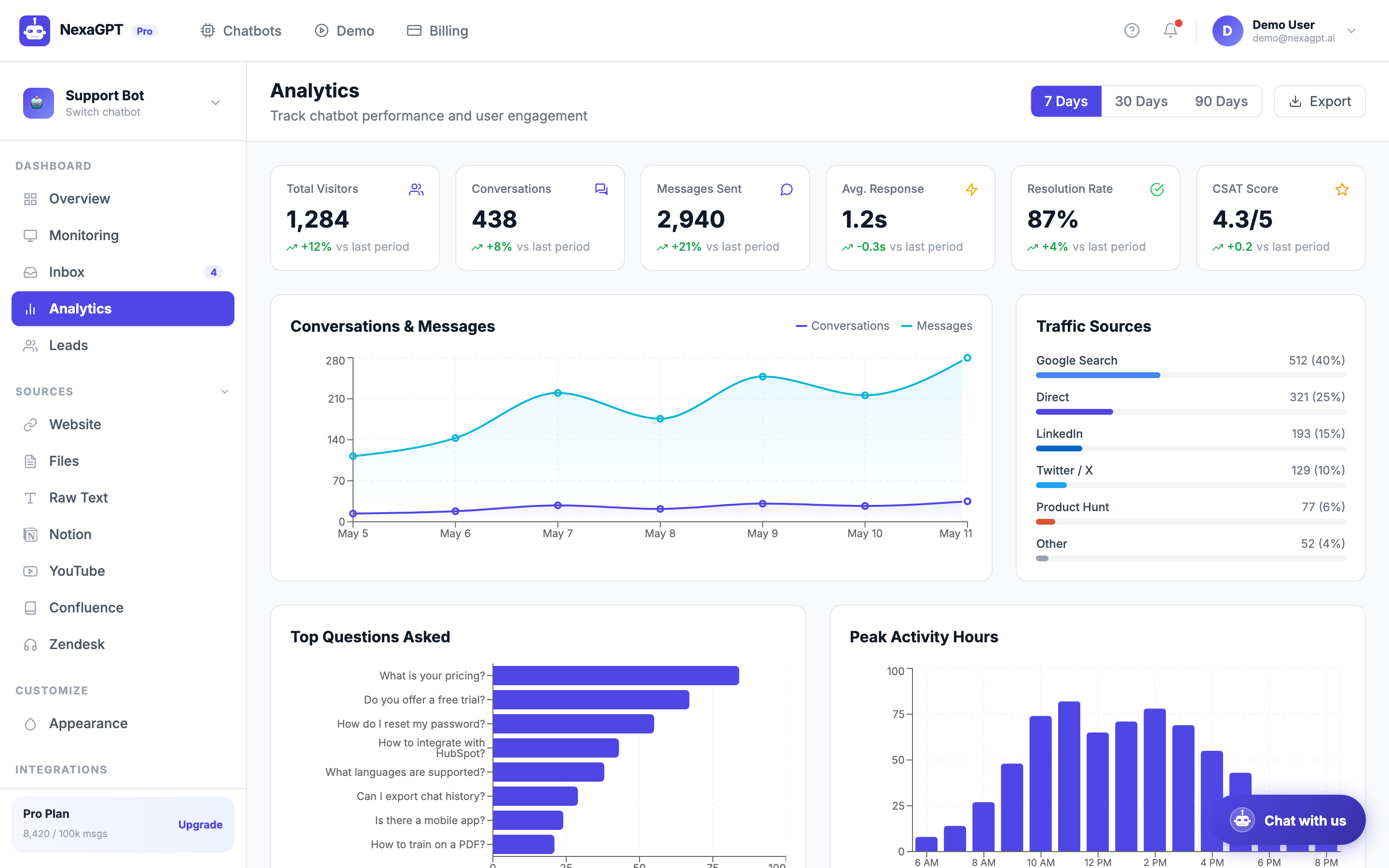Screen dimensions: 1389x868
Task: Open the Chat with us widget
Action: coord(1288,820)
